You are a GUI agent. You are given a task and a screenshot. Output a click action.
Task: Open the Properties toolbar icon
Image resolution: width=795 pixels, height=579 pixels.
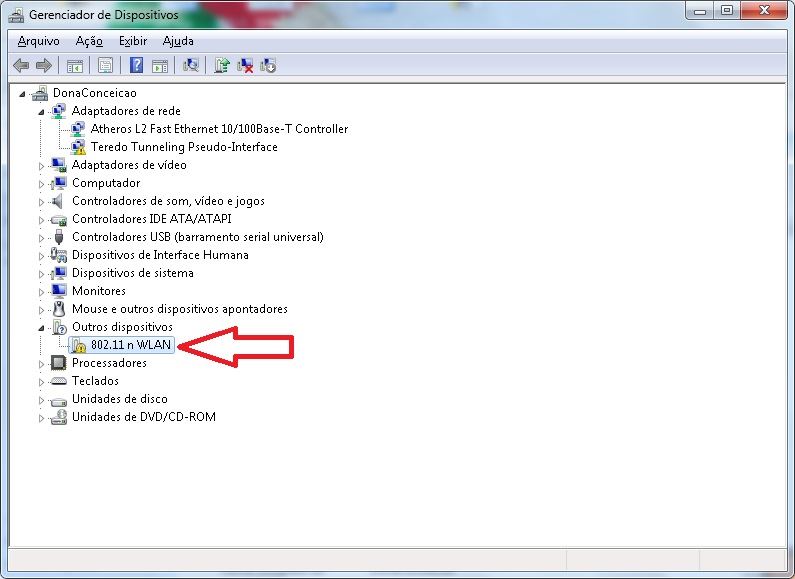[105, 65]
